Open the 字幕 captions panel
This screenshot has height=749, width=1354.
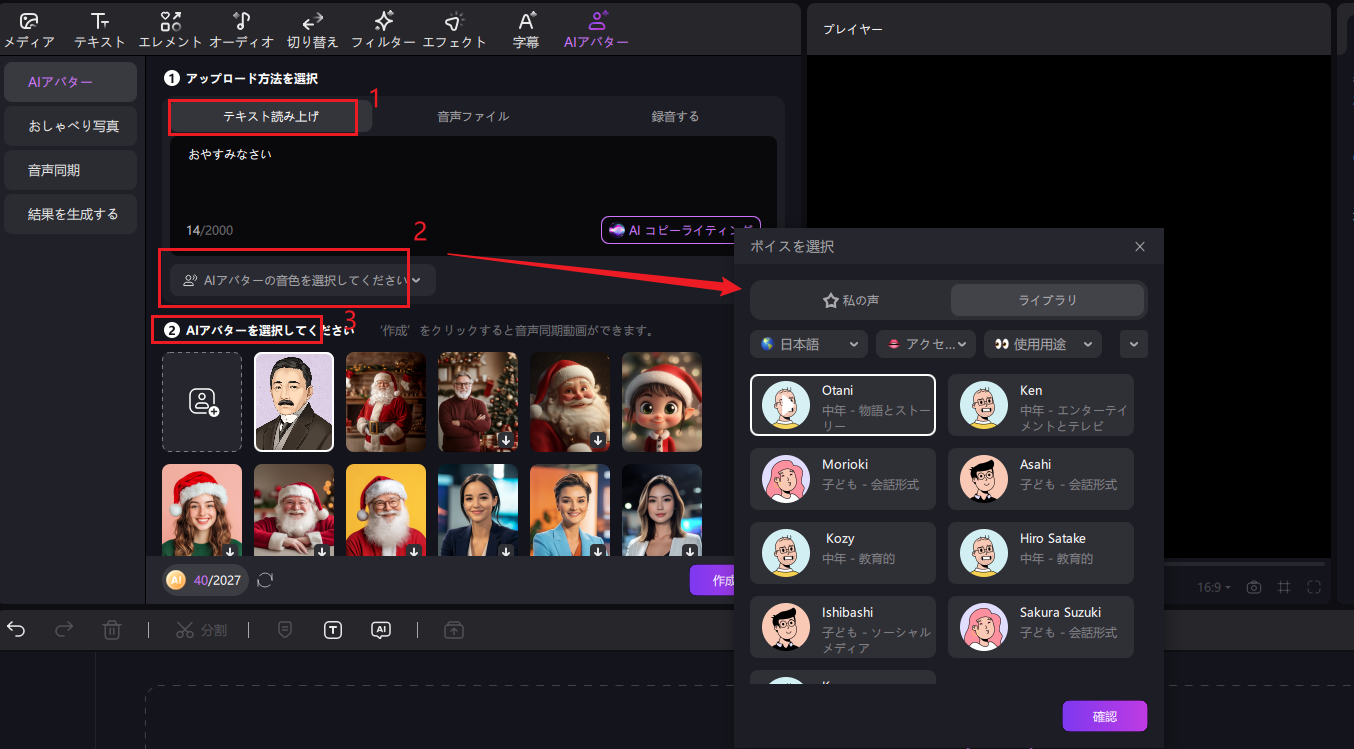point(526,30)
